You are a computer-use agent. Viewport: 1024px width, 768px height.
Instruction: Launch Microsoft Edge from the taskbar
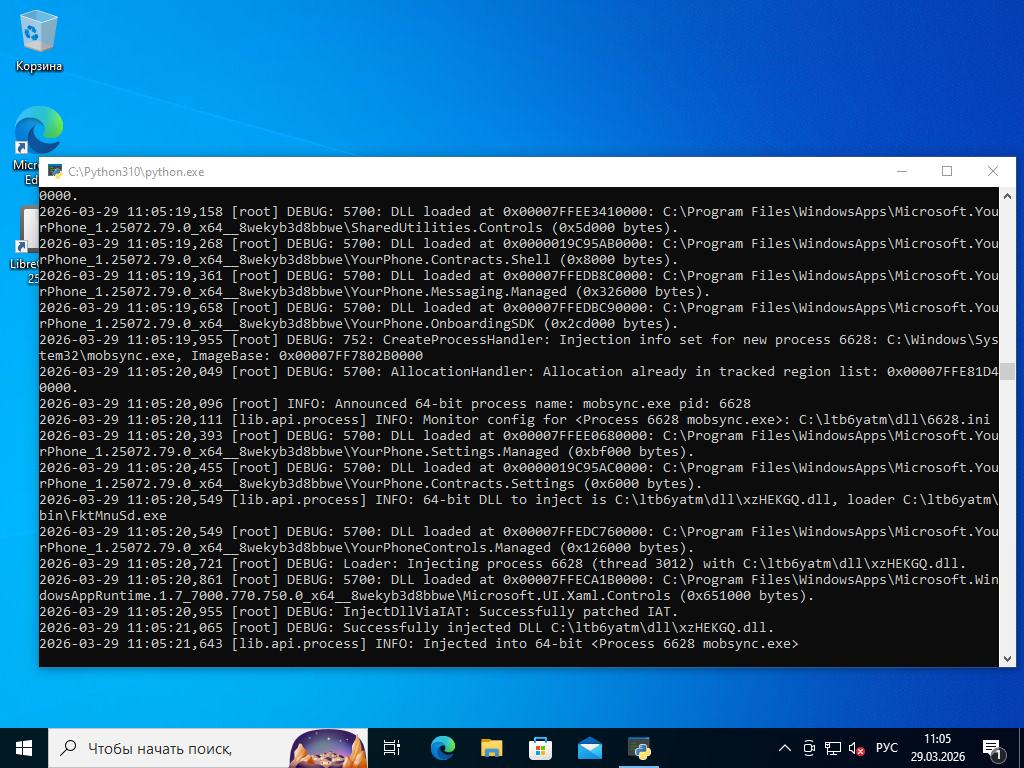(442, 747)
